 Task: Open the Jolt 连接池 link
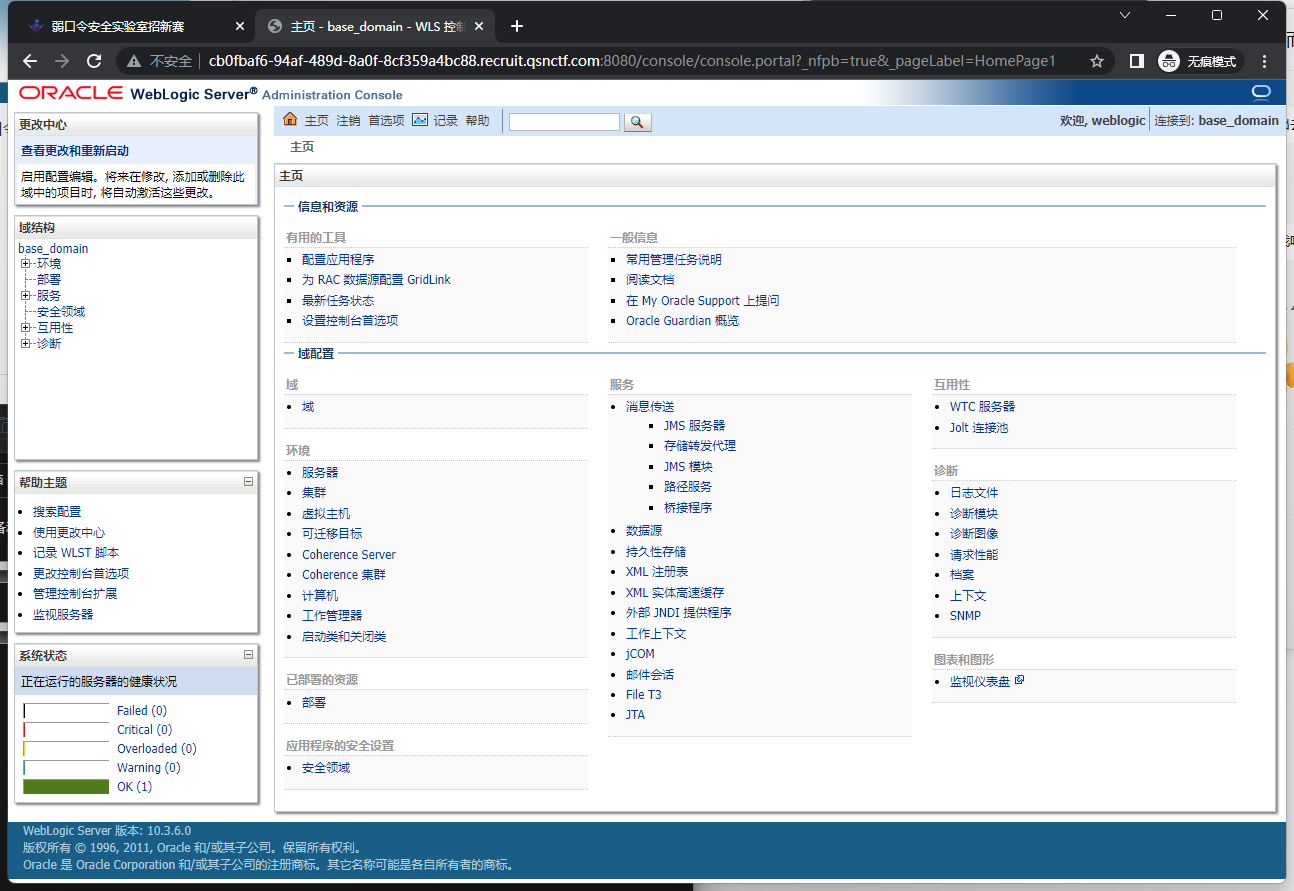point(979,427)
